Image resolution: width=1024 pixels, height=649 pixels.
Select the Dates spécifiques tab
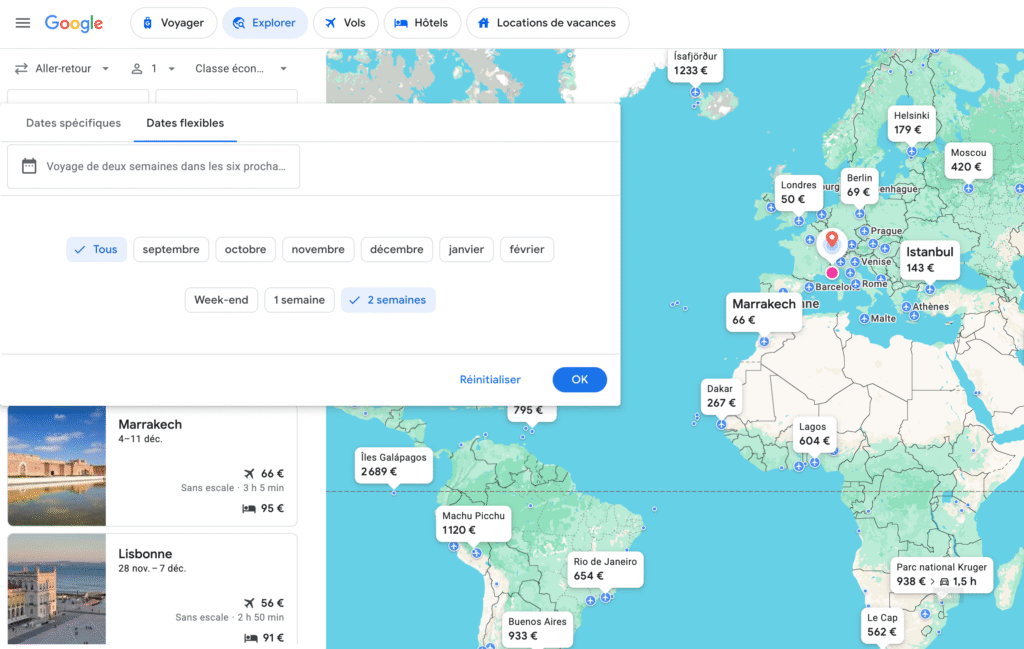click(73, 123)
